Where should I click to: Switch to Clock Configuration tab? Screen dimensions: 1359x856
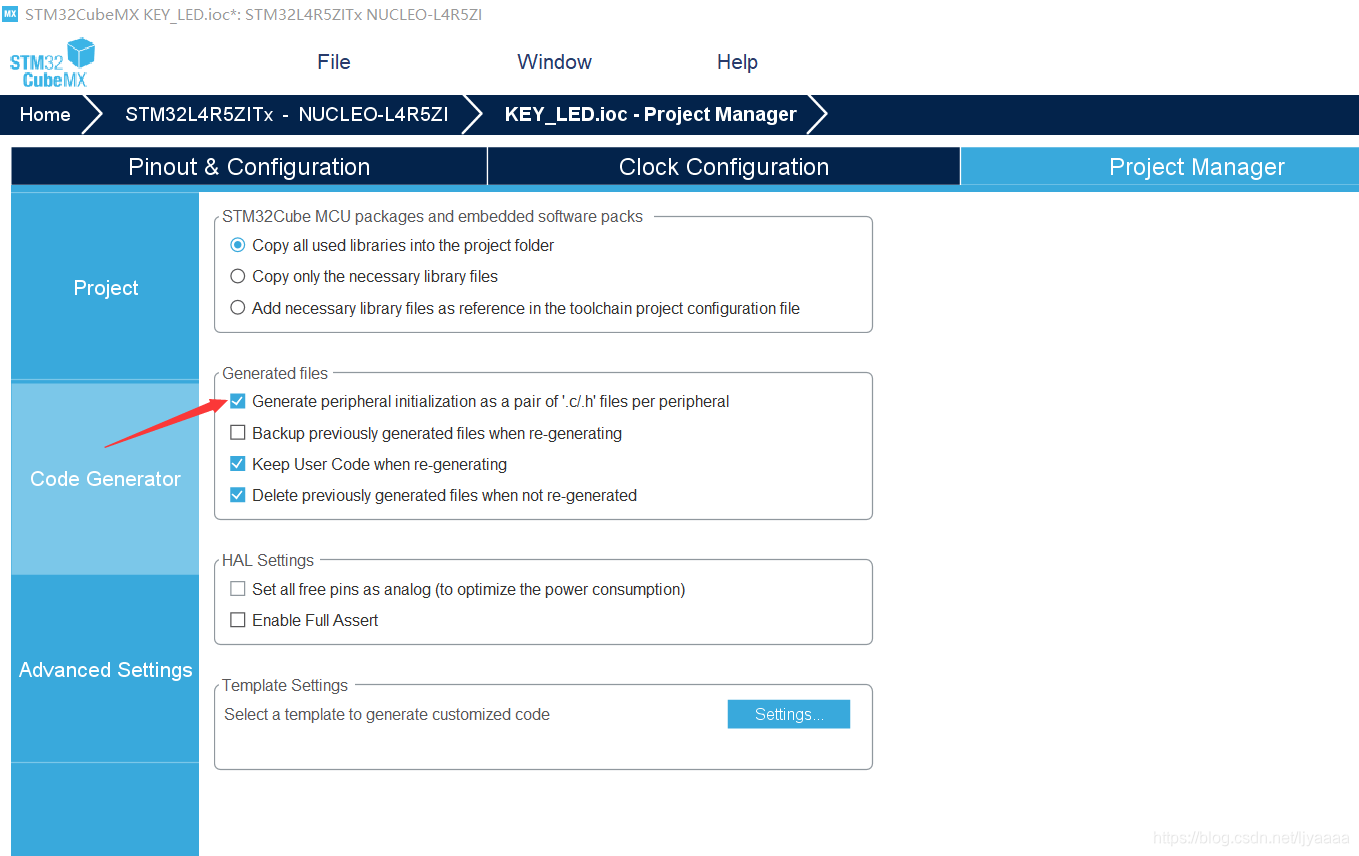pyautogui.click(x=724, y=167)
